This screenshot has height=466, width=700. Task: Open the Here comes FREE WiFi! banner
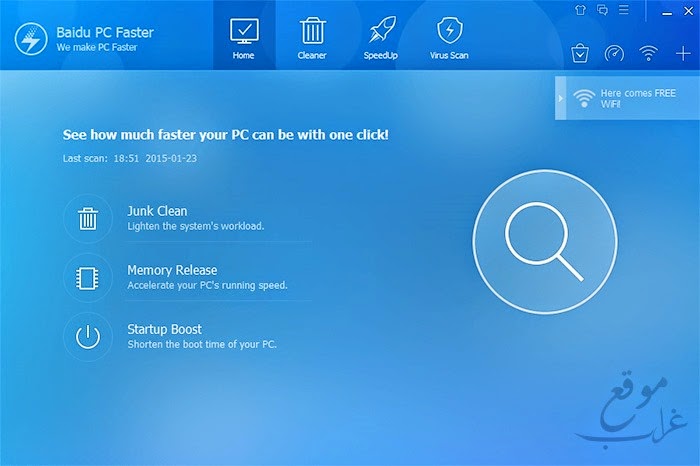pyautogui.click(x=627, y=98)
